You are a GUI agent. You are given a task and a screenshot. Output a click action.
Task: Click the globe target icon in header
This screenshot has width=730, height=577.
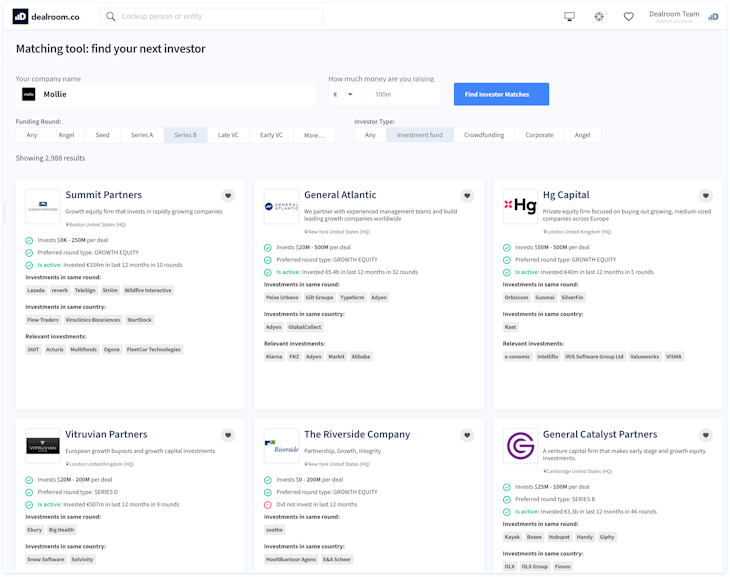point(599,17)
